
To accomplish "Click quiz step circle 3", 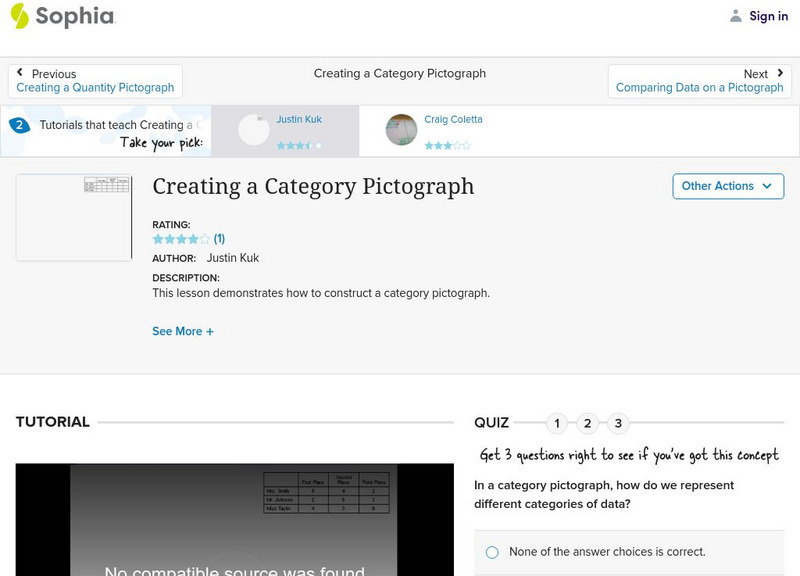I will (x=617, y=423).
